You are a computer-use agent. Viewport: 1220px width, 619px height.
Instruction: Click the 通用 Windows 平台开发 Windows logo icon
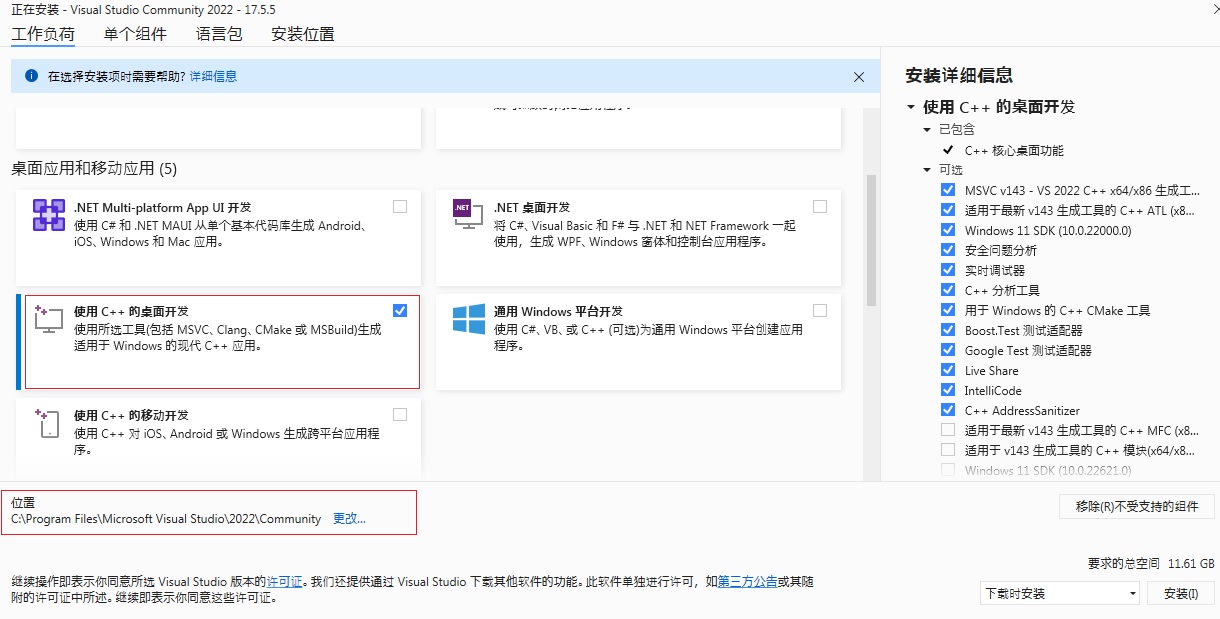468,320
